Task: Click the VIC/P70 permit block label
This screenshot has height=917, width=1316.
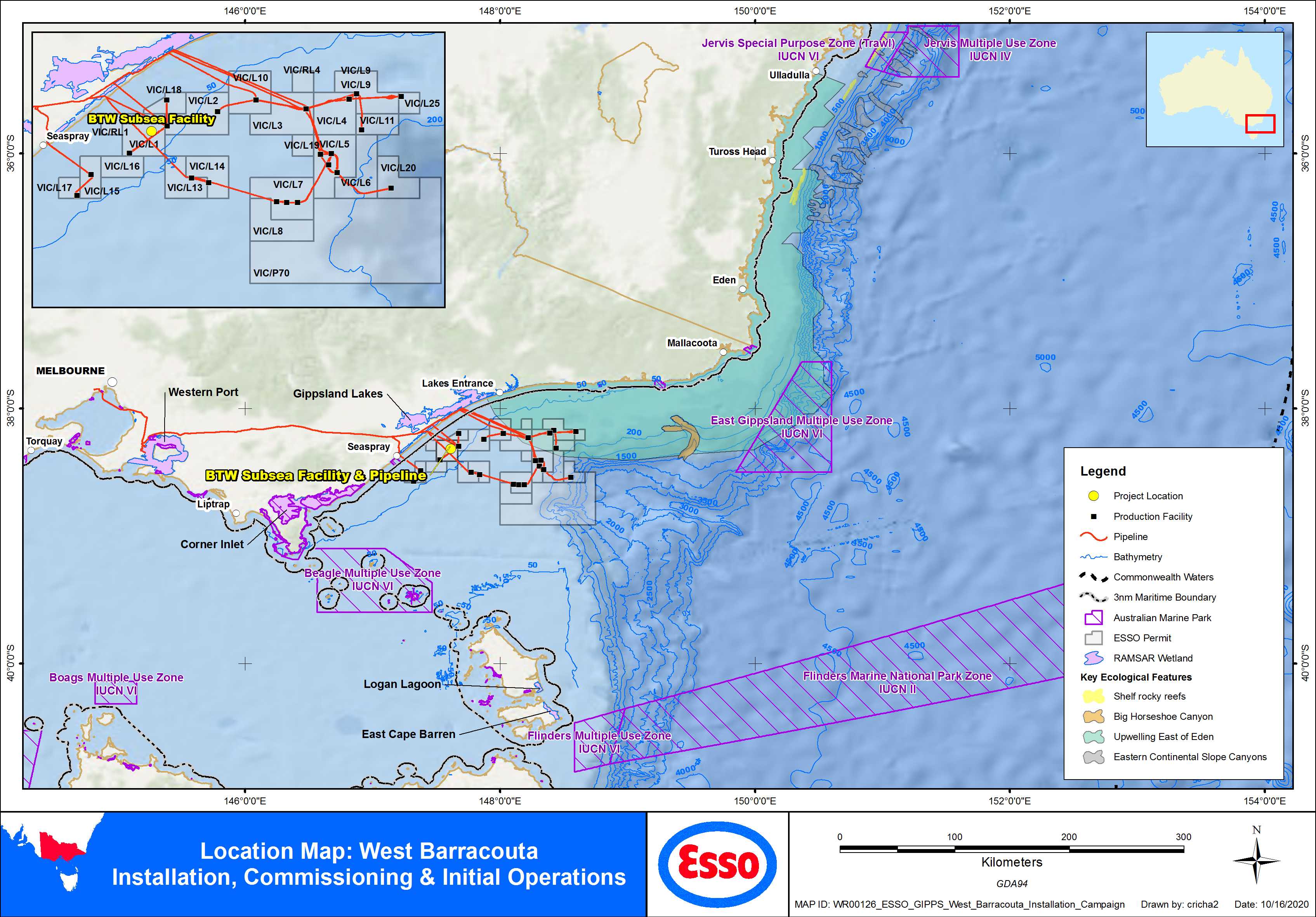Action: (271, 273)
